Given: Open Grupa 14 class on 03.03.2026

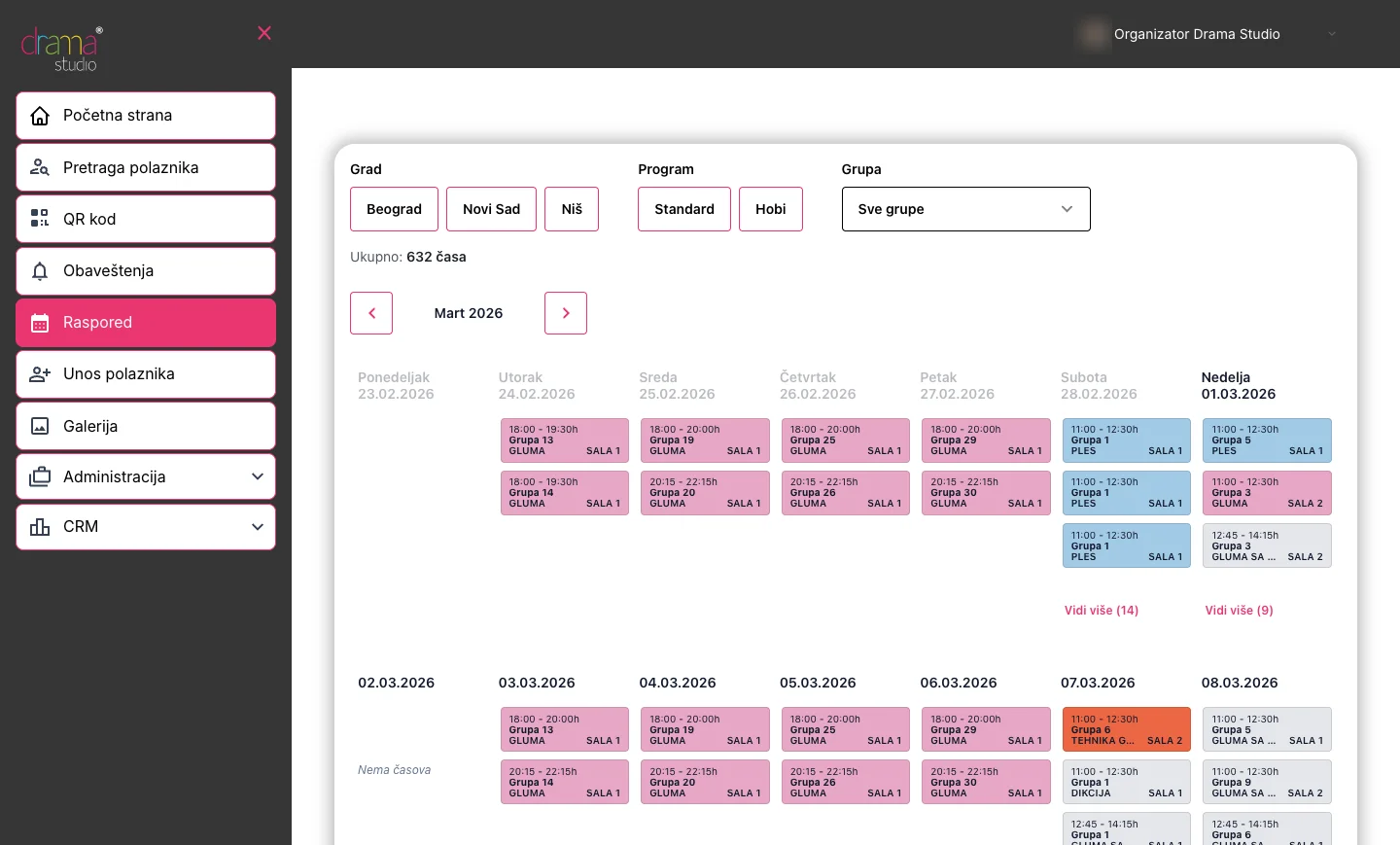Looking at the screenshot, I should [565, 782].
